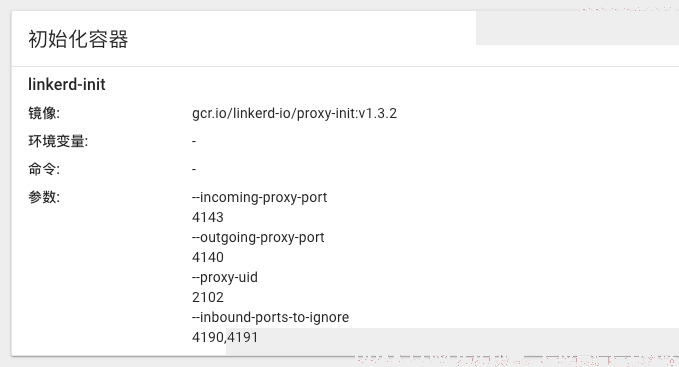
Task: Click the proxy-init:v1.3.2 image path
Action: coord(294,113)
